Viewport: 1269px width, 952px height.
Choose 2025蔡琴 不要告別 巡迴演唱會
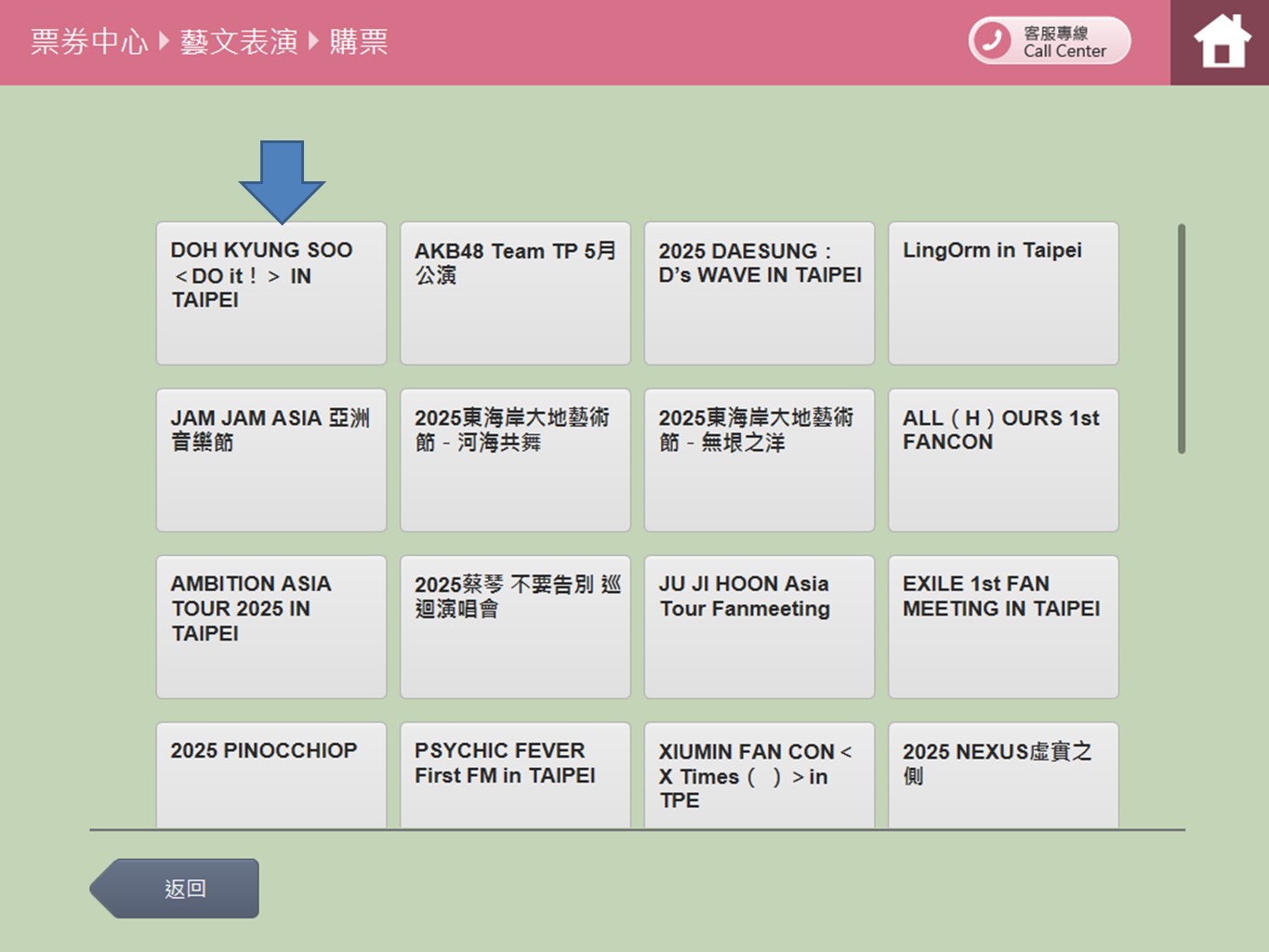click(515, 627)
